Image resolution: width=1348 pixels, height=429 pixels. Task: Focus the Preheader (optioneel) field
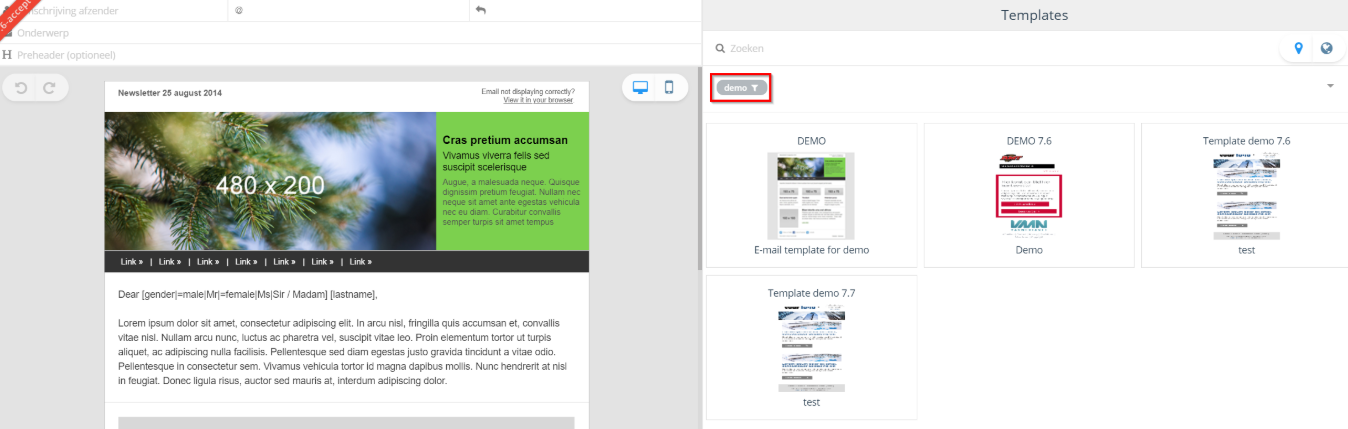pos(350,54)
